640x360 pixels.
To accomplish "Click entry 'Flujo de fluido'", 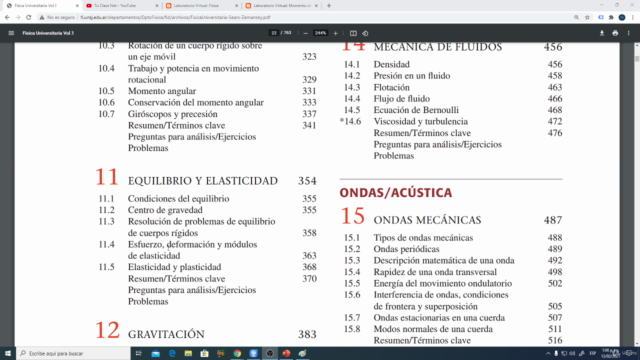I will point(402,99).
